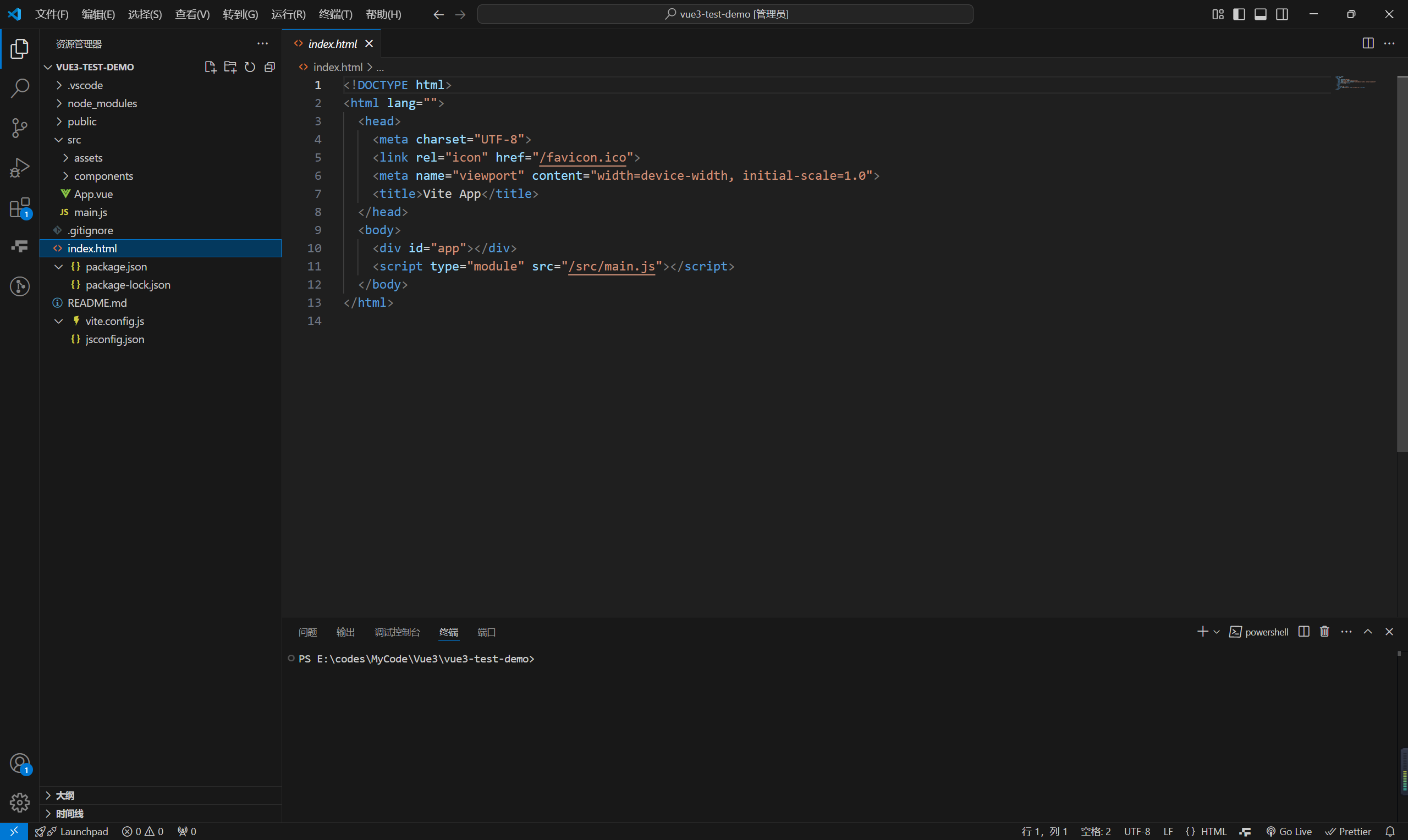Click the search box showing vue3-test-demo
The height and width of the screenshot is (840, 1408).
click(725, 14)
